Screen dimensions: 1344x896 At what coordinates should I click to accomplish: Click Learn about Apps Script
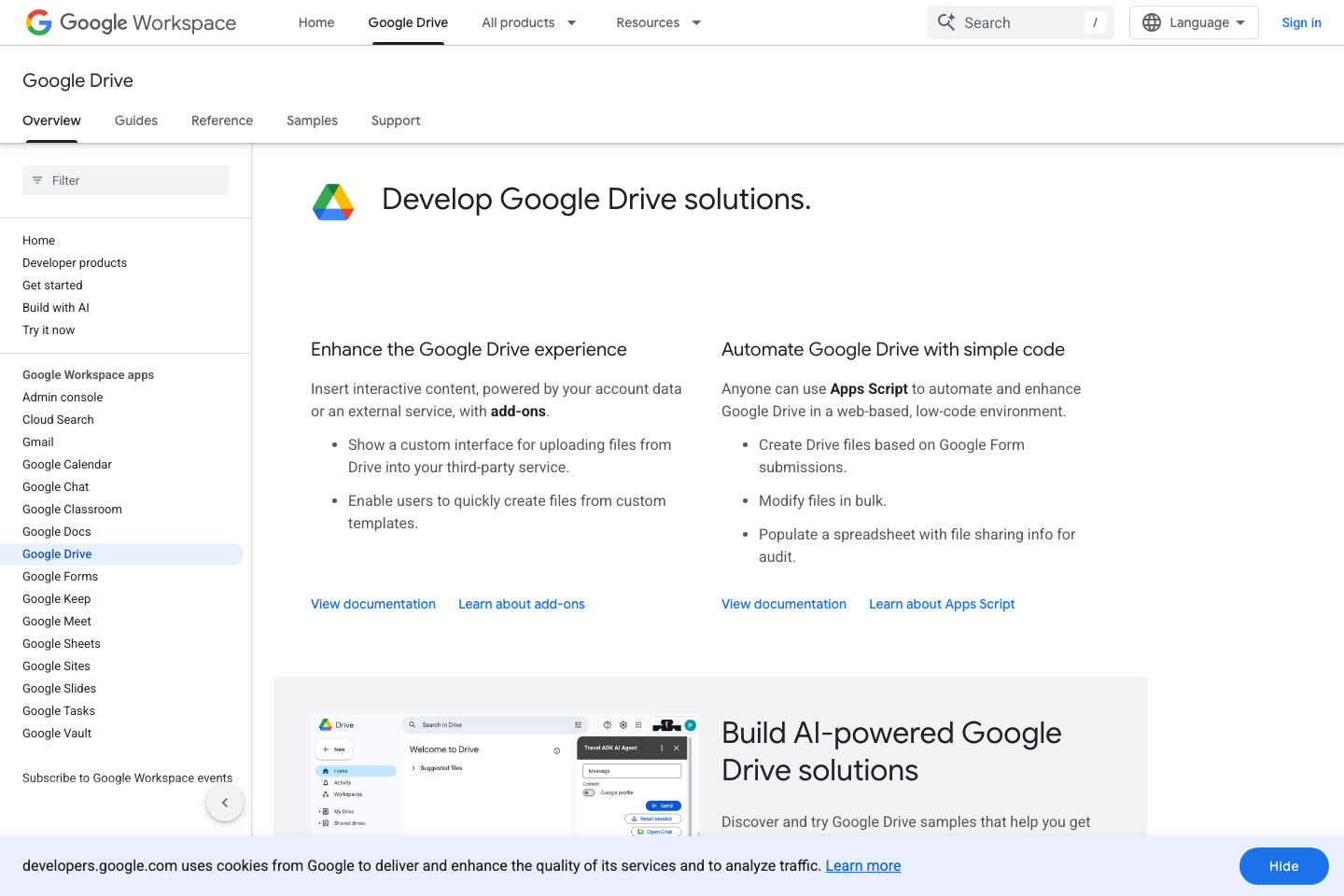pos(942,604)
